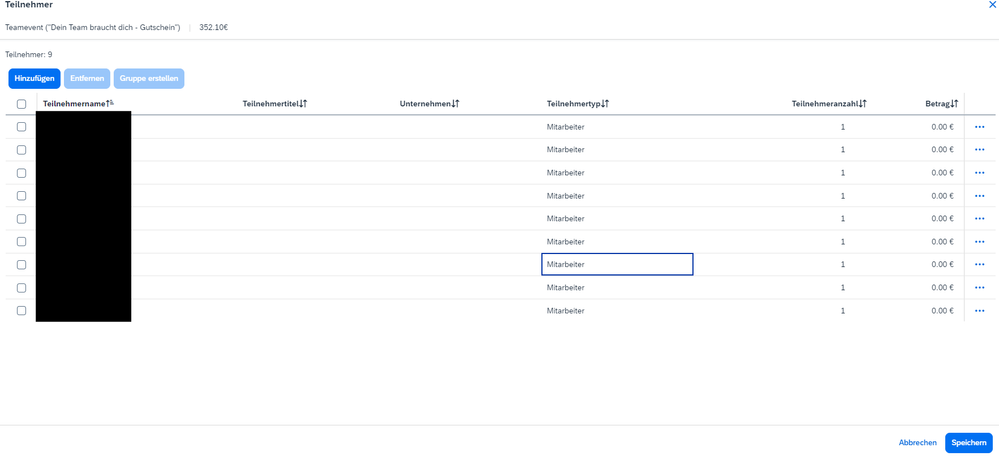Select the Teilnehmeranzahl value 1 in the first row

tap(843, 127)
